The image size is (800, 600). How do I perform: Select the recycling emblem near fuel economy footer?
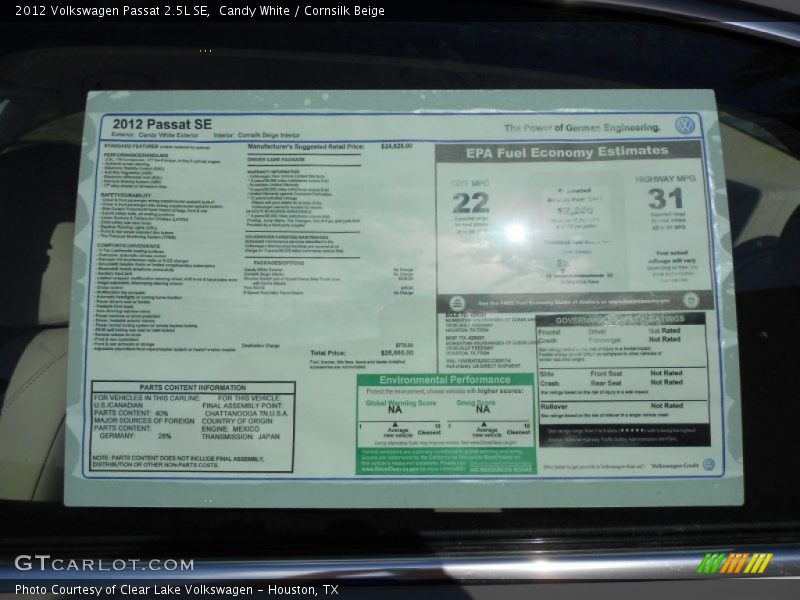(x=690, y=301)
